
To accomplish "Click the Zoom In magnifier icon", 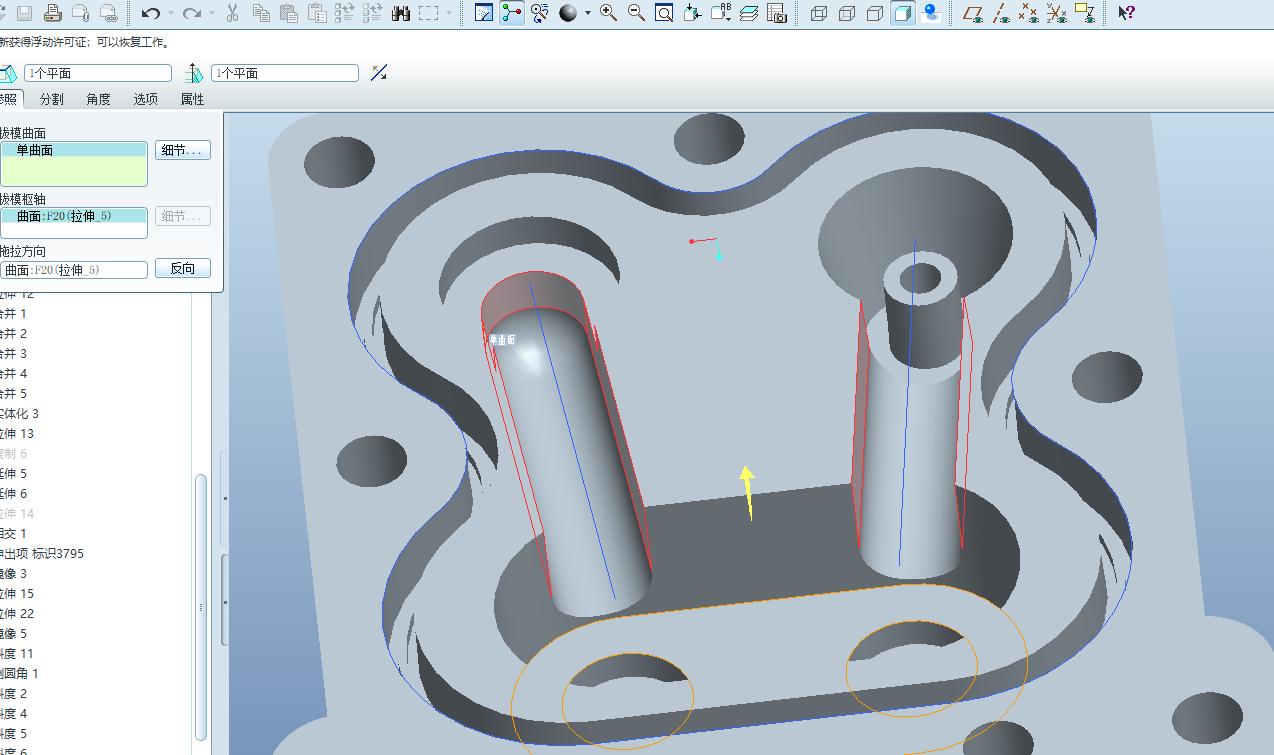I will 608,13.
